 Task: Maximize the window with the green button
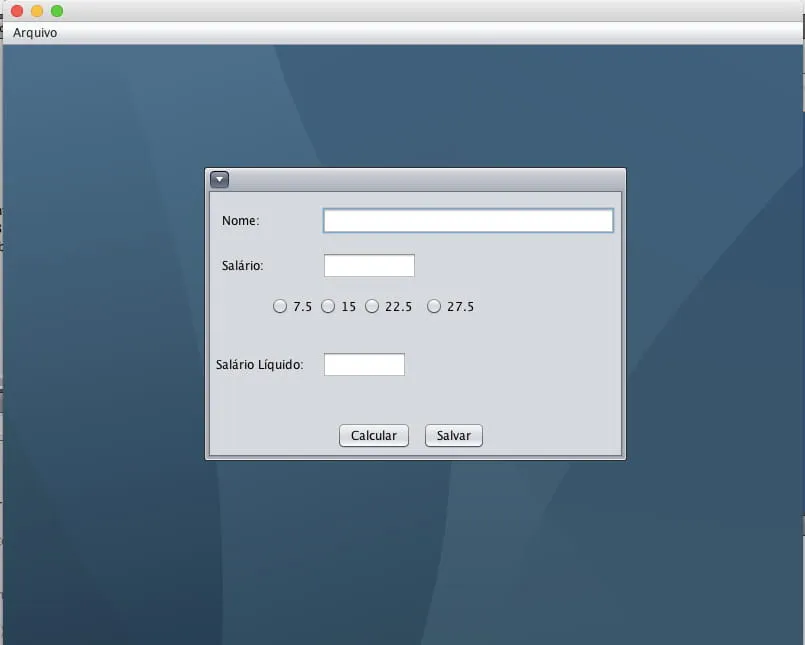click(x=57, y=11)
